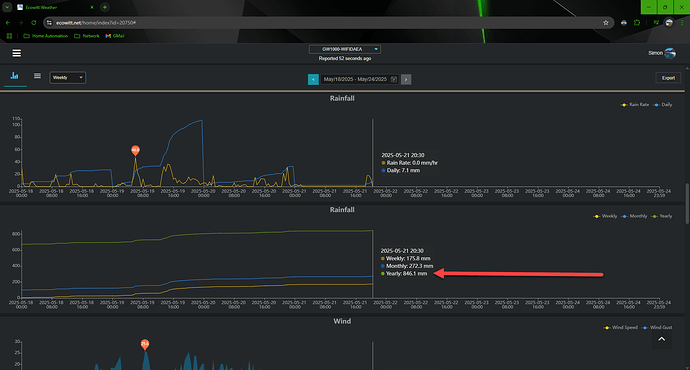This screenshot has width=690, height=370.
Task: Toggle the Wind Gust series legend
Action: tap(657, 327)
